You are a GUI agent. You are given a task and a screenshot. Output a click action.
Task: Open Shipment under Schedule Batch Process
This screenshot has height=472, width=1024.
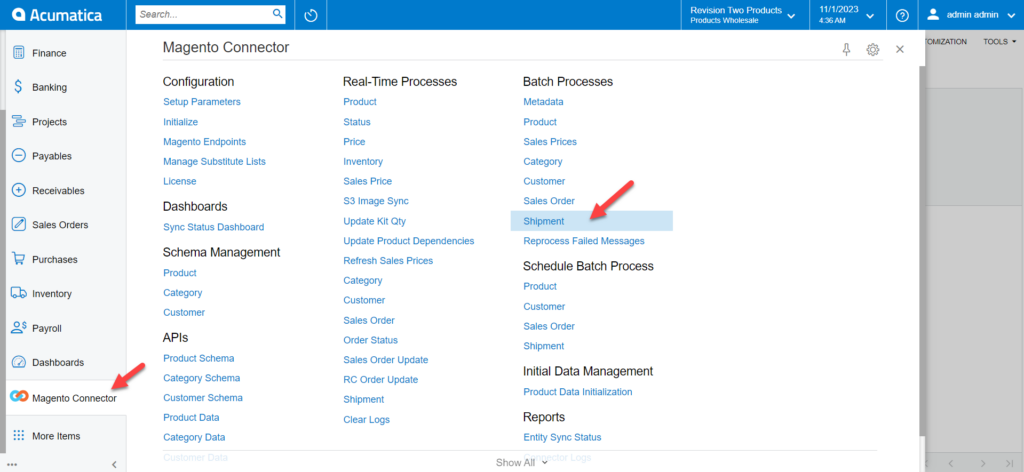543,346
